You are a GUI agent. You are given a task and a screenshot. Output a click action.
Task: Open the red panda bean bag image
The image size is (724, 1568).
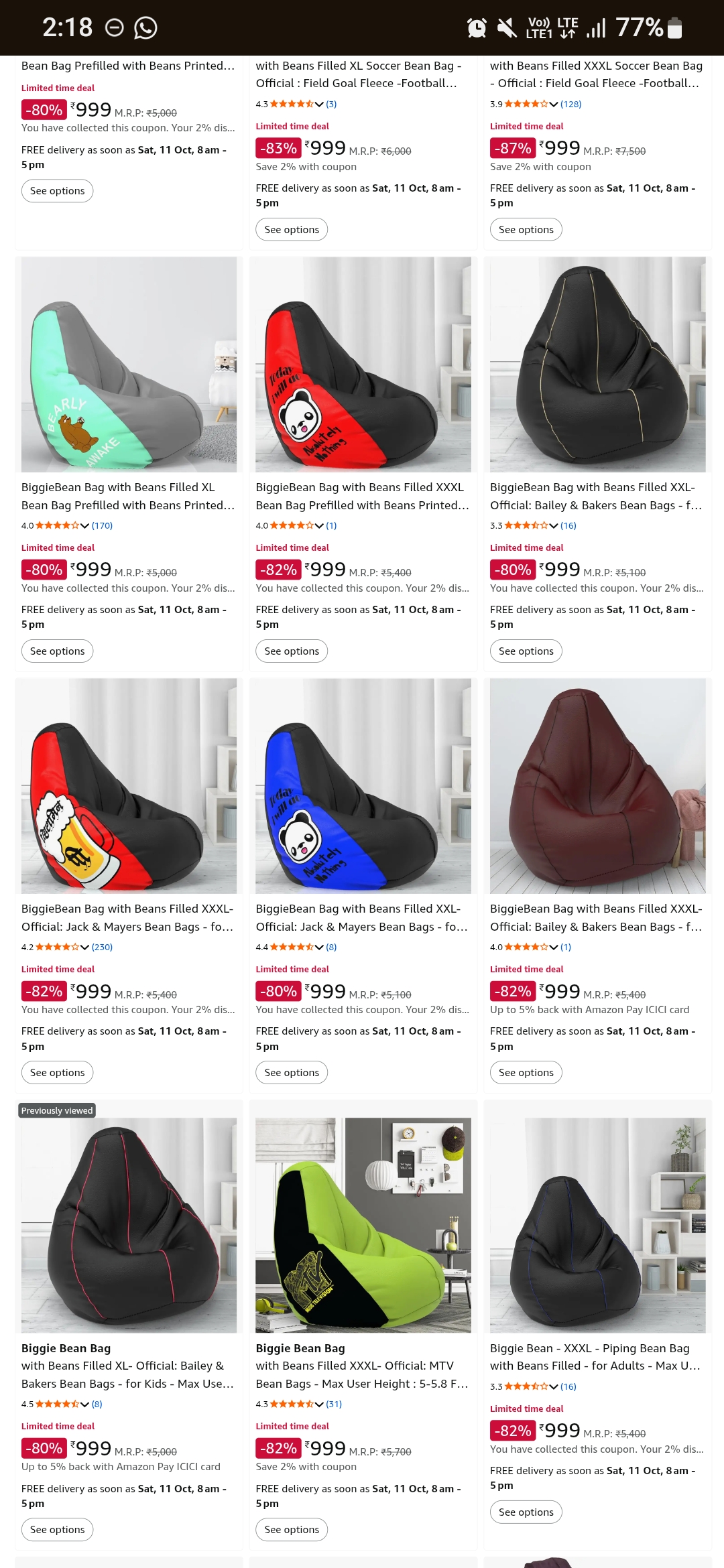363,365
